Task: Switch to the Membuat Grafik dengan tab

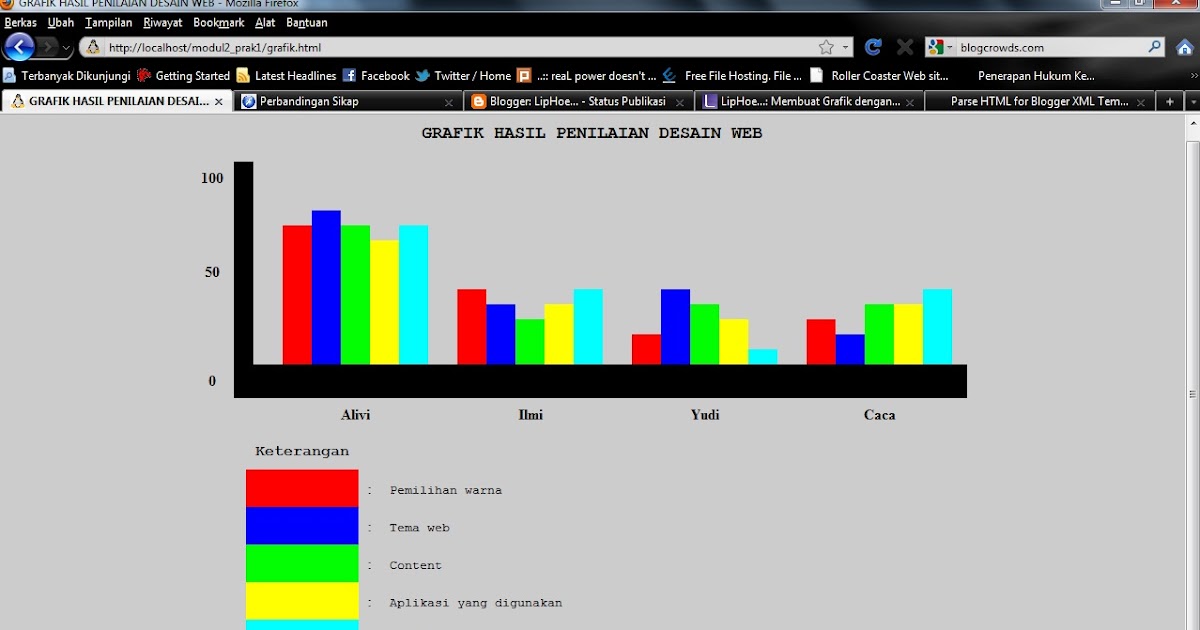Action: [809, 101]
